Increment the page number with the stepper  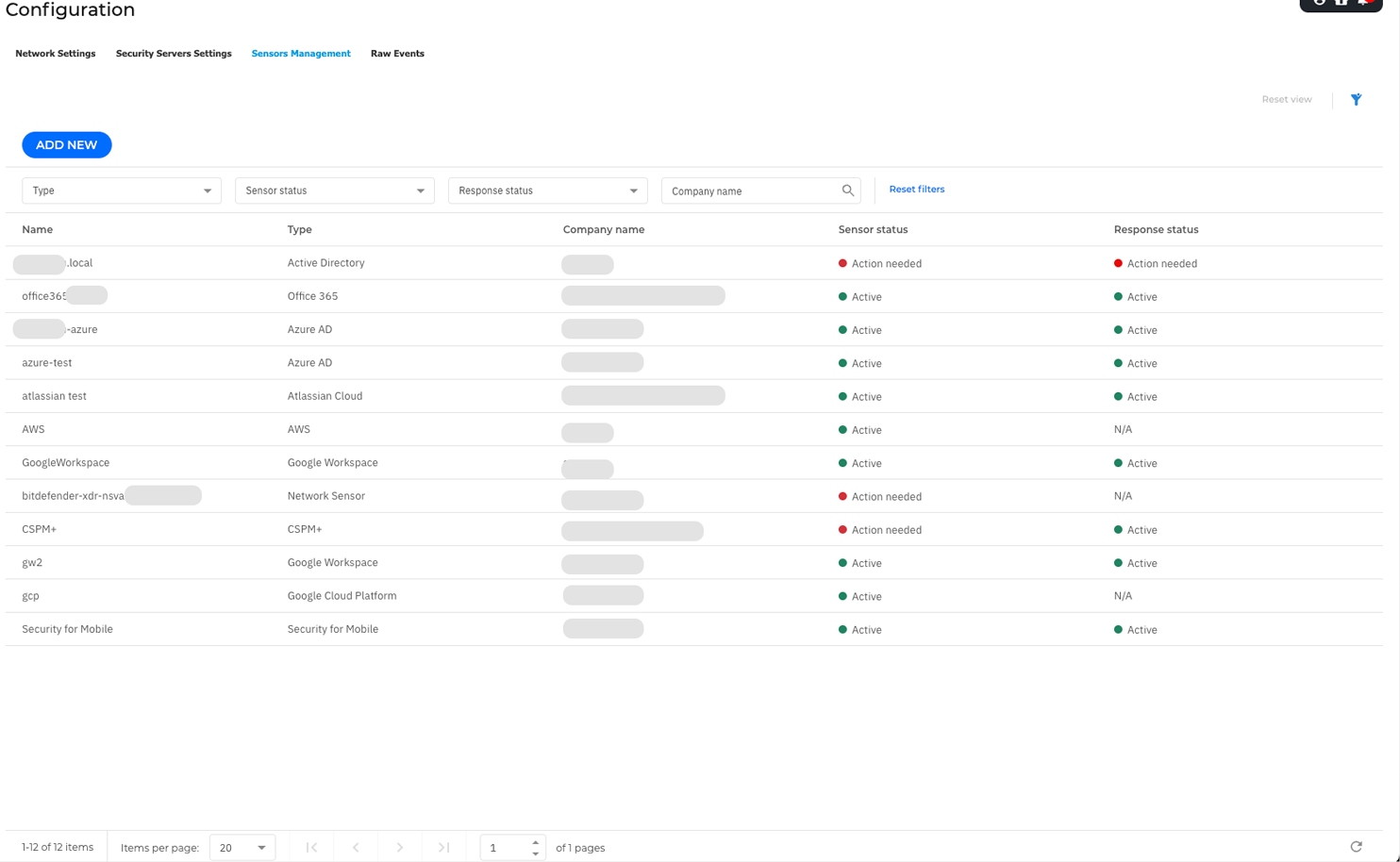tap(536, 842)
